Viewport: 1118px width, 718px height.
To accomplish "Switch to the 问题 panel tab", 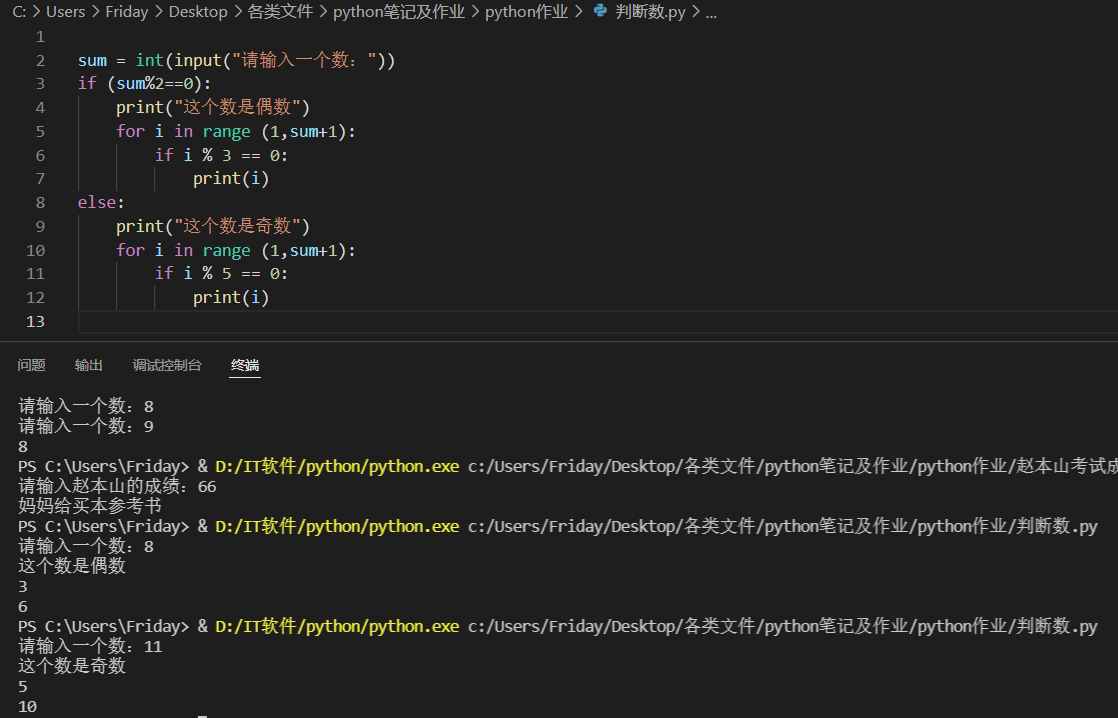I will click(31, 364).
